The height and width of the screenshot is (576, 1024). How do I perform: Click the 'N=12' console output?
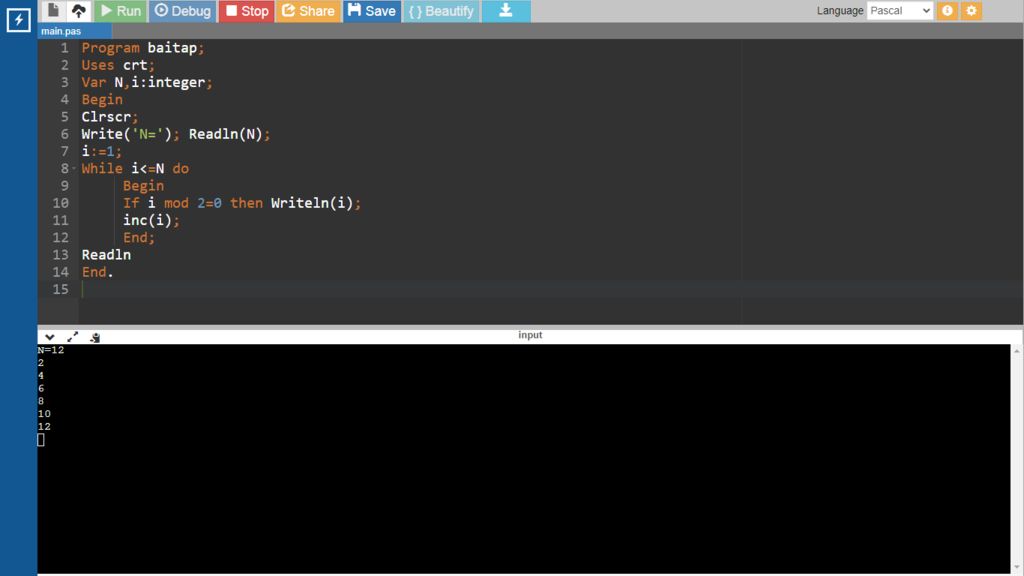(x=51, y=350)
